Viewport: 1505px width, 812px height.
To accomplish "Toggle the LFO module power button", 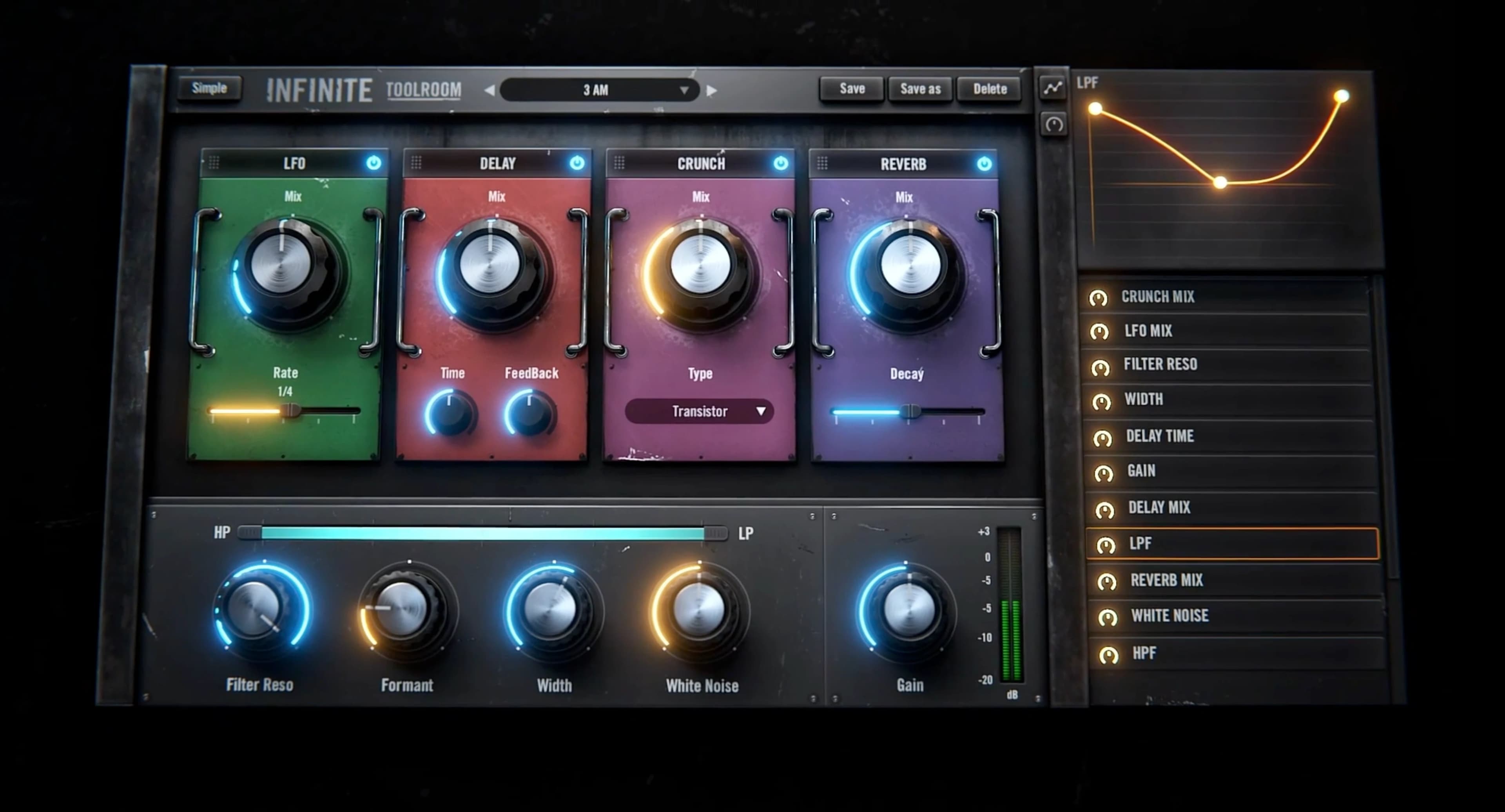I will 374,163.
